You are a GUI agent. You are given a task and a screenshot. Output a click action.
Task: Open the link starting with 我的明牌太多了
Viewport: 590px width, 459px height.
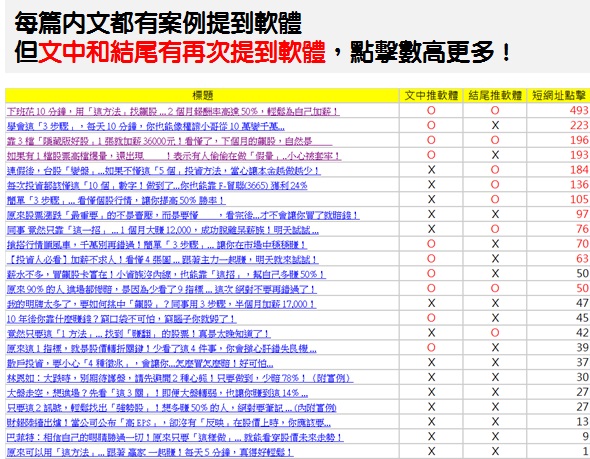point(161,304)
